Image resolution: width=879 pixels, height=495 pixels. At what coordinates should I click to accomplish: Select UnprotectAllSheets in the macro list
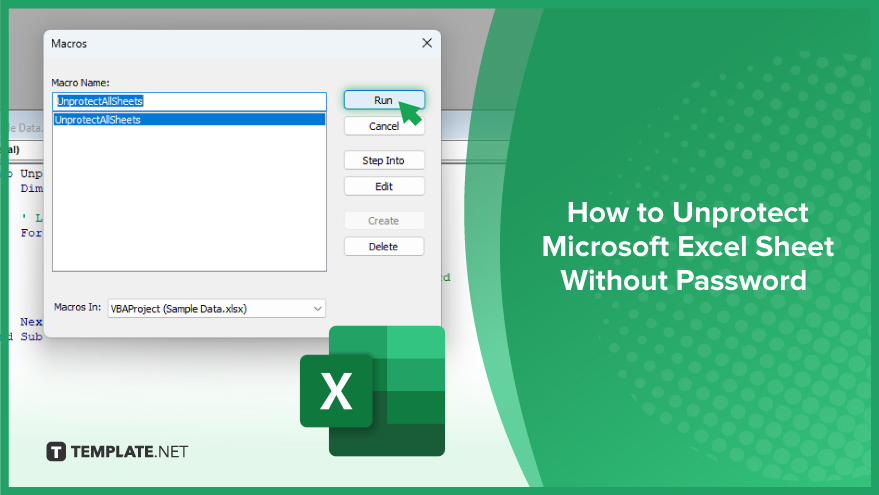coord(189,119)
